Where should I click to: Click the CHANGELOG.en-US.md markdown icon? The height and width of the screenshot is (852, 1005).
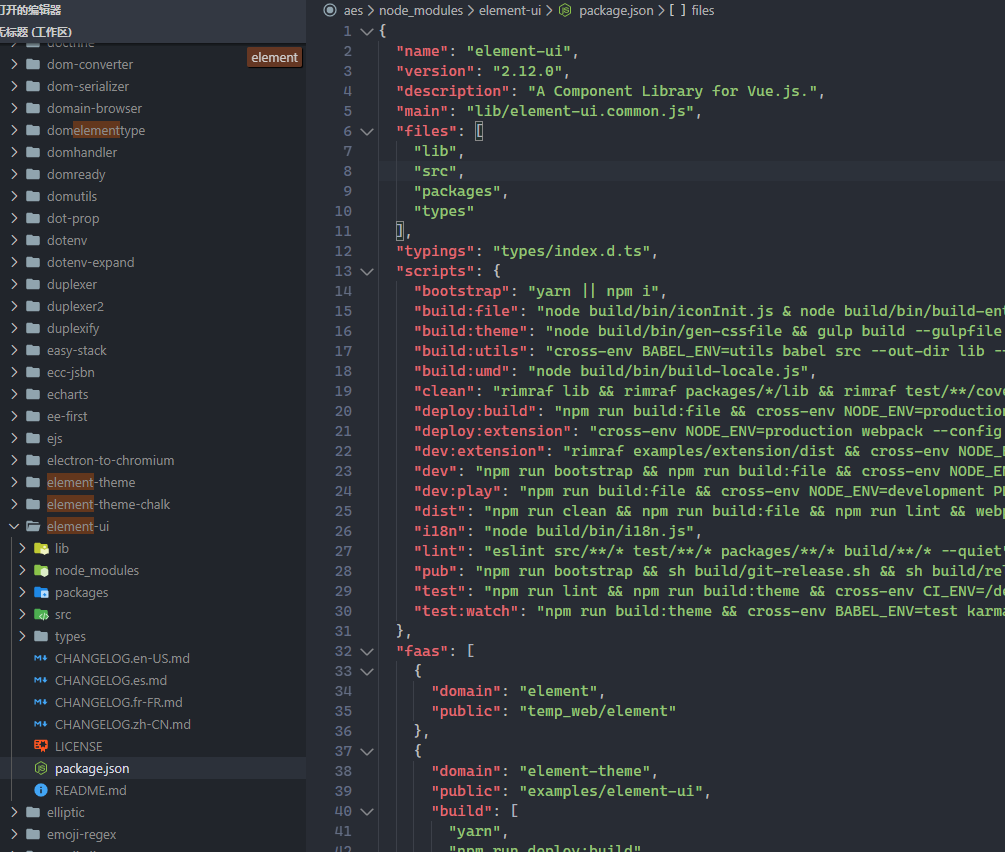(x=41, y=658)
